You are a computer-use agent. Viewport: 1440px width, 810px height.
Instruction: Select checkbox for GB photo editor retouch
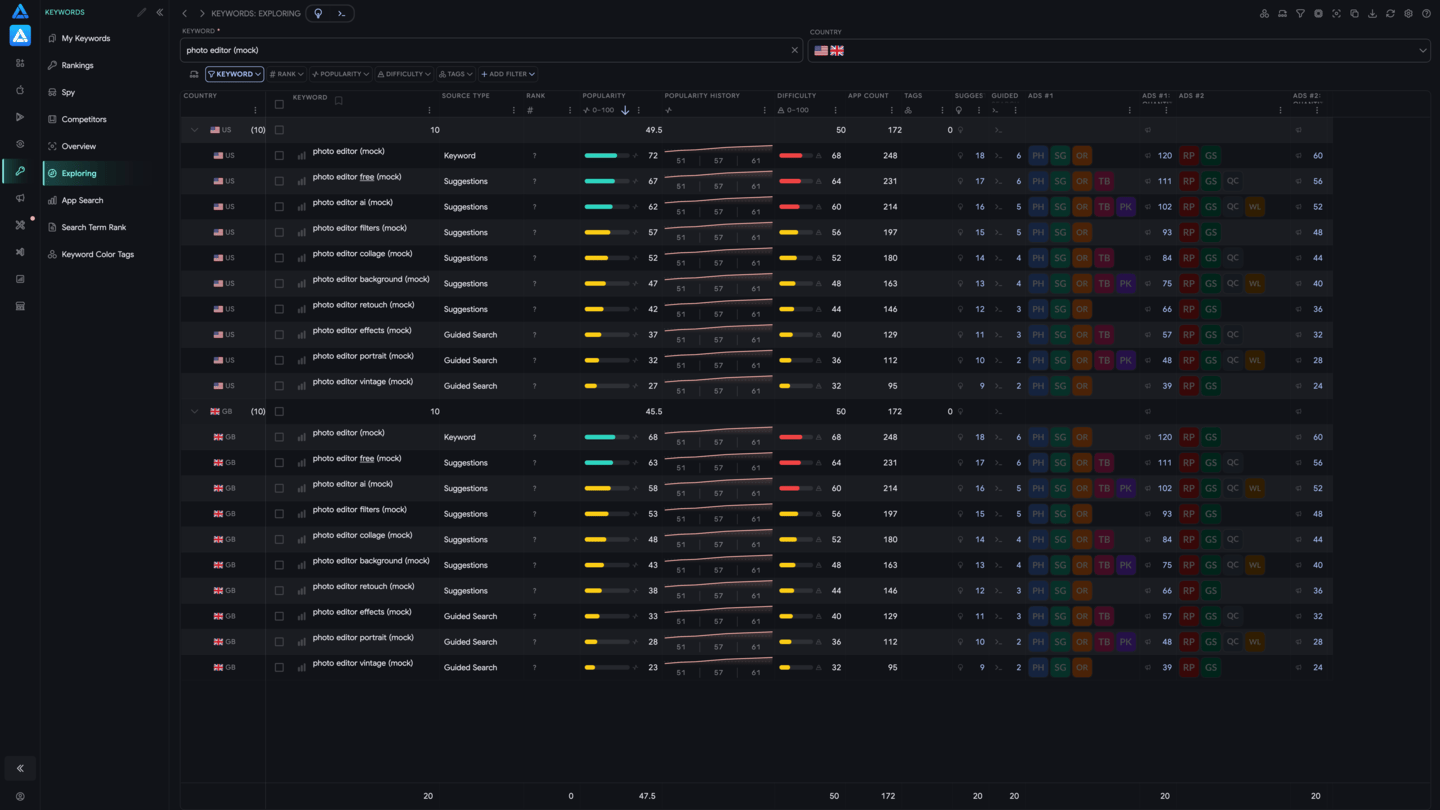(x=279, y=591)
